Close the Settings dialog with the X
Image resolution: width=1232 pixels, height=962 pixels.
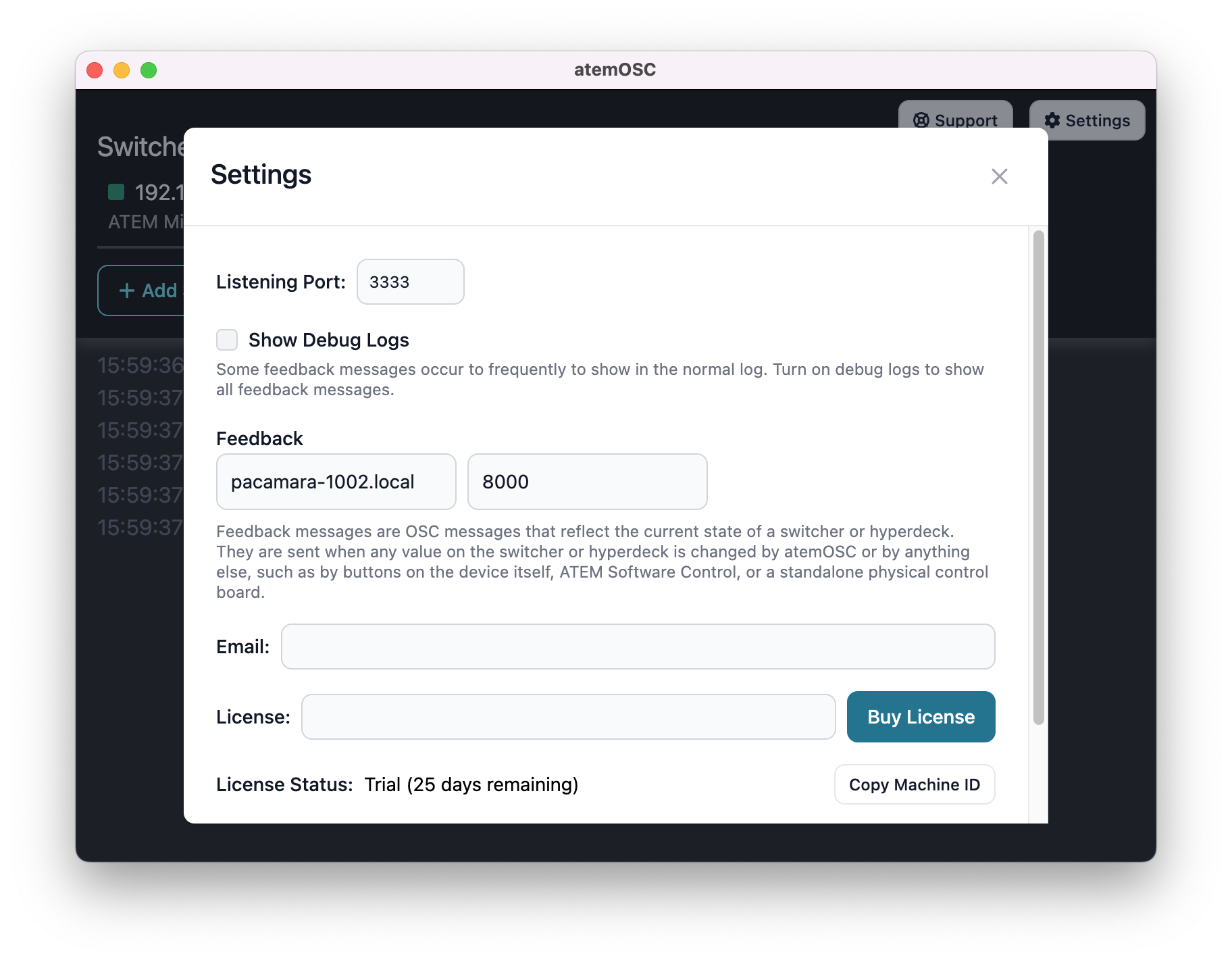tap(999, 176)
